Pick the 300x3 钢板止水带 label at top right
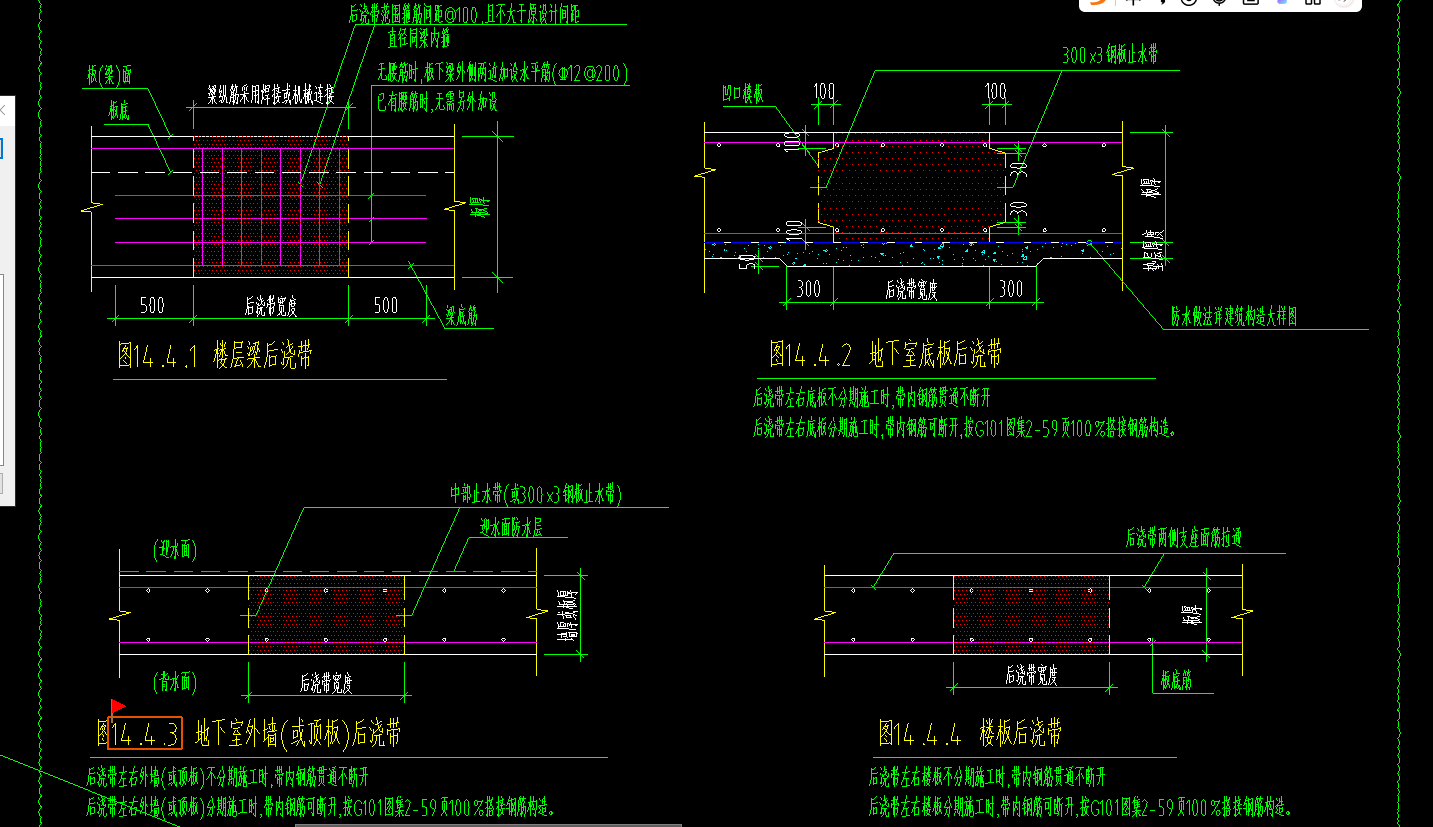 tap(1110, 56)
